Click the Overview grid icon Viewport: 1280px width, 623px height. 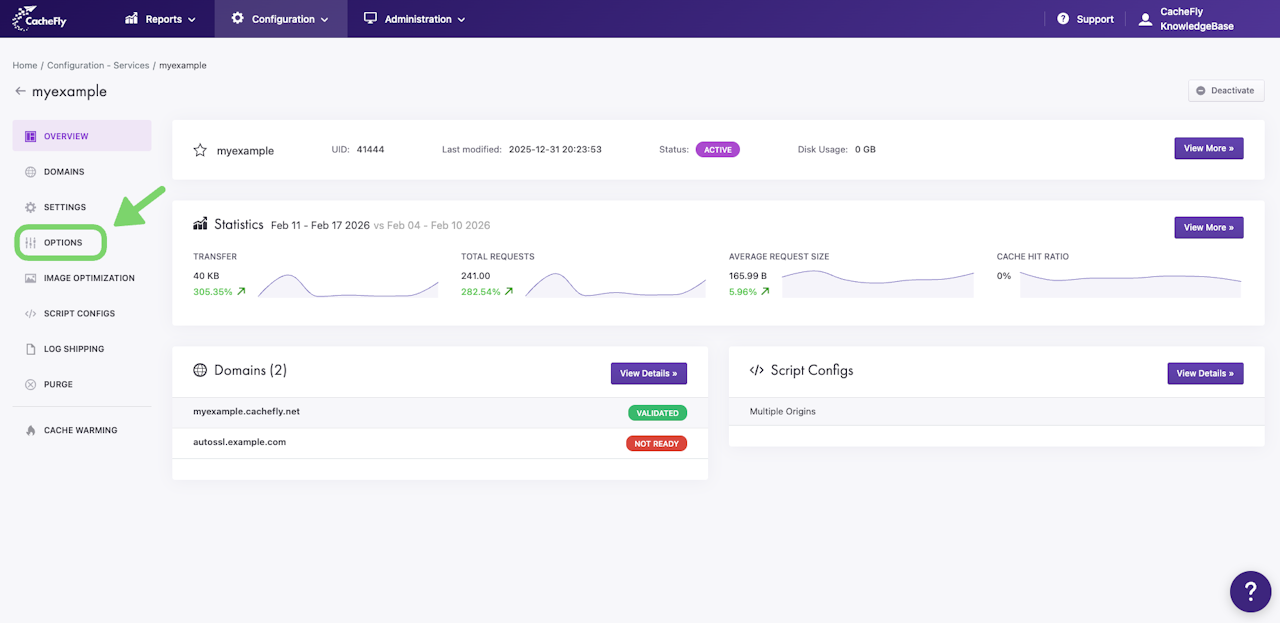coord(30,136)
